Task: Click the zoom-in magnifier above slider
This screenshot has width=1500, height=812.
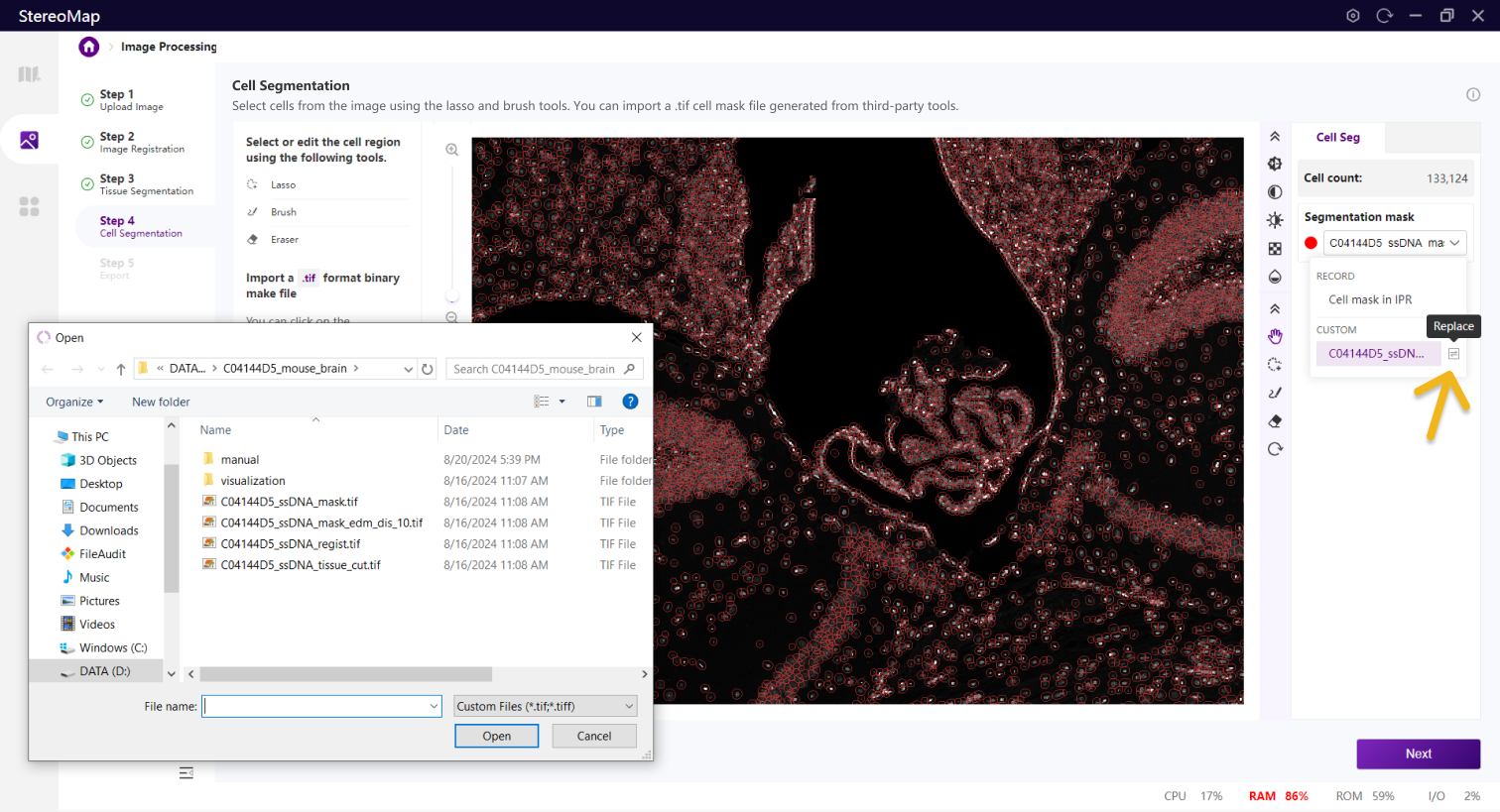Action: tap(451, 150)
